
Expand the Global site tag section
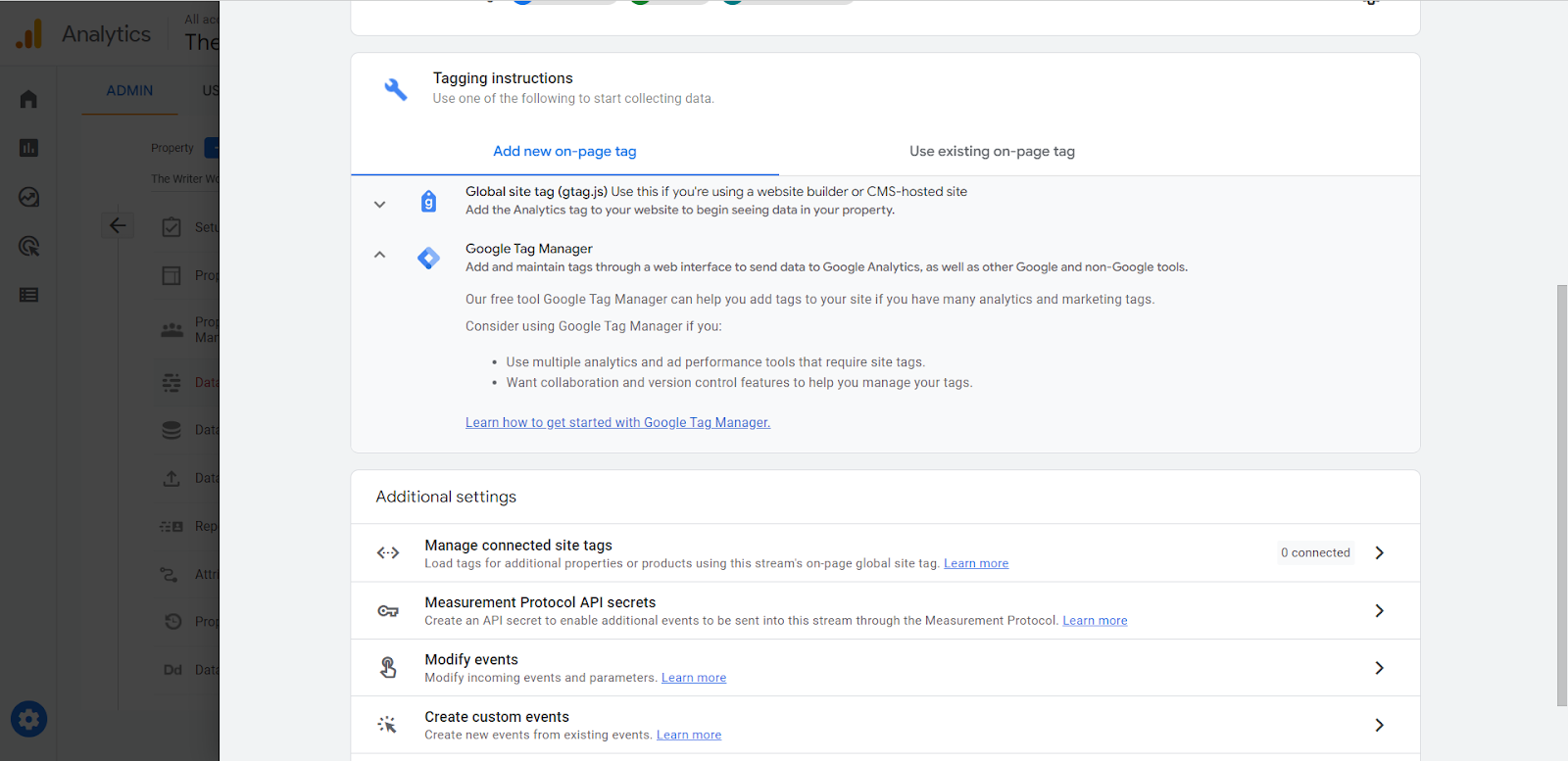click(x=379, y=205)
